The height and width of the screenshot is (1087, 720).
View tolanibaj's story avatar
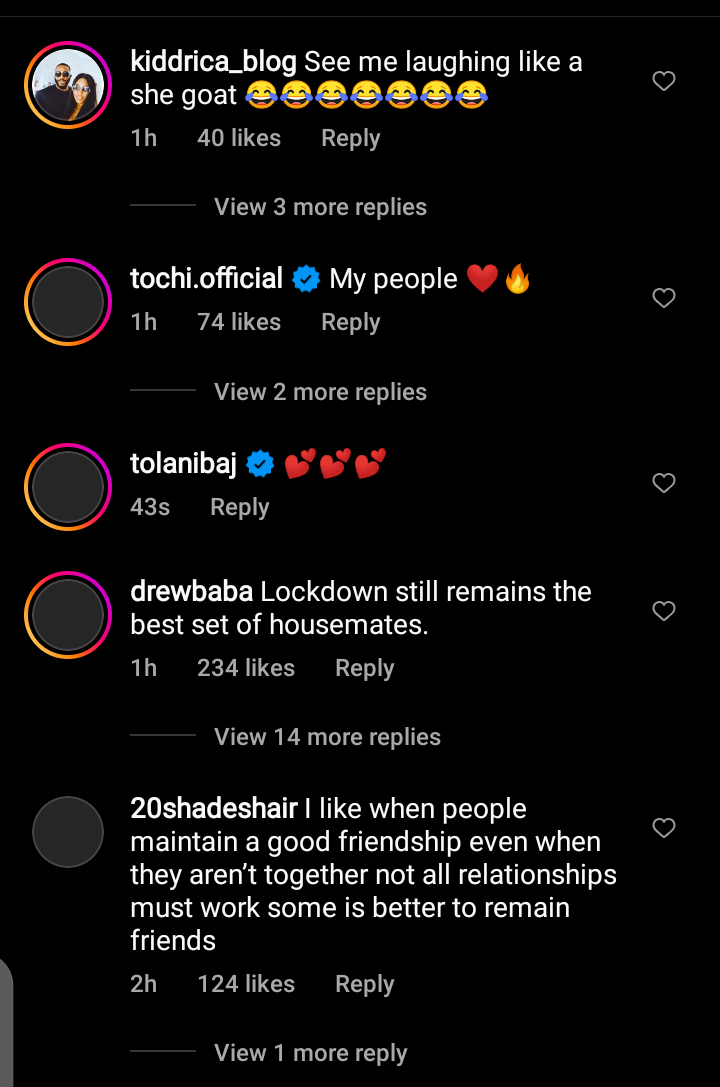coord(68,487)
